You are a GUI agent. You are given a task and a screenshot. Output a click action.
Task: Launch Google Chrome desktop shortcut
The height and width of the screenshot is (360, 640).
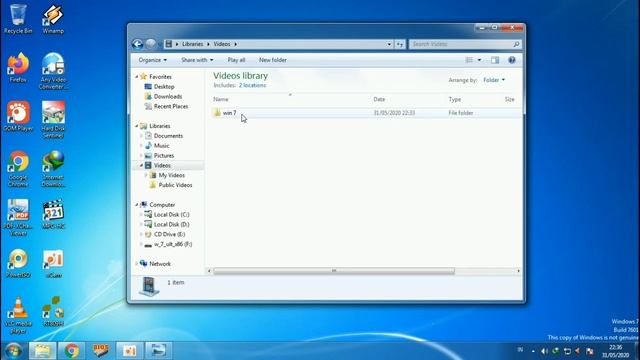pyautogui.click(x=18, y=169)
